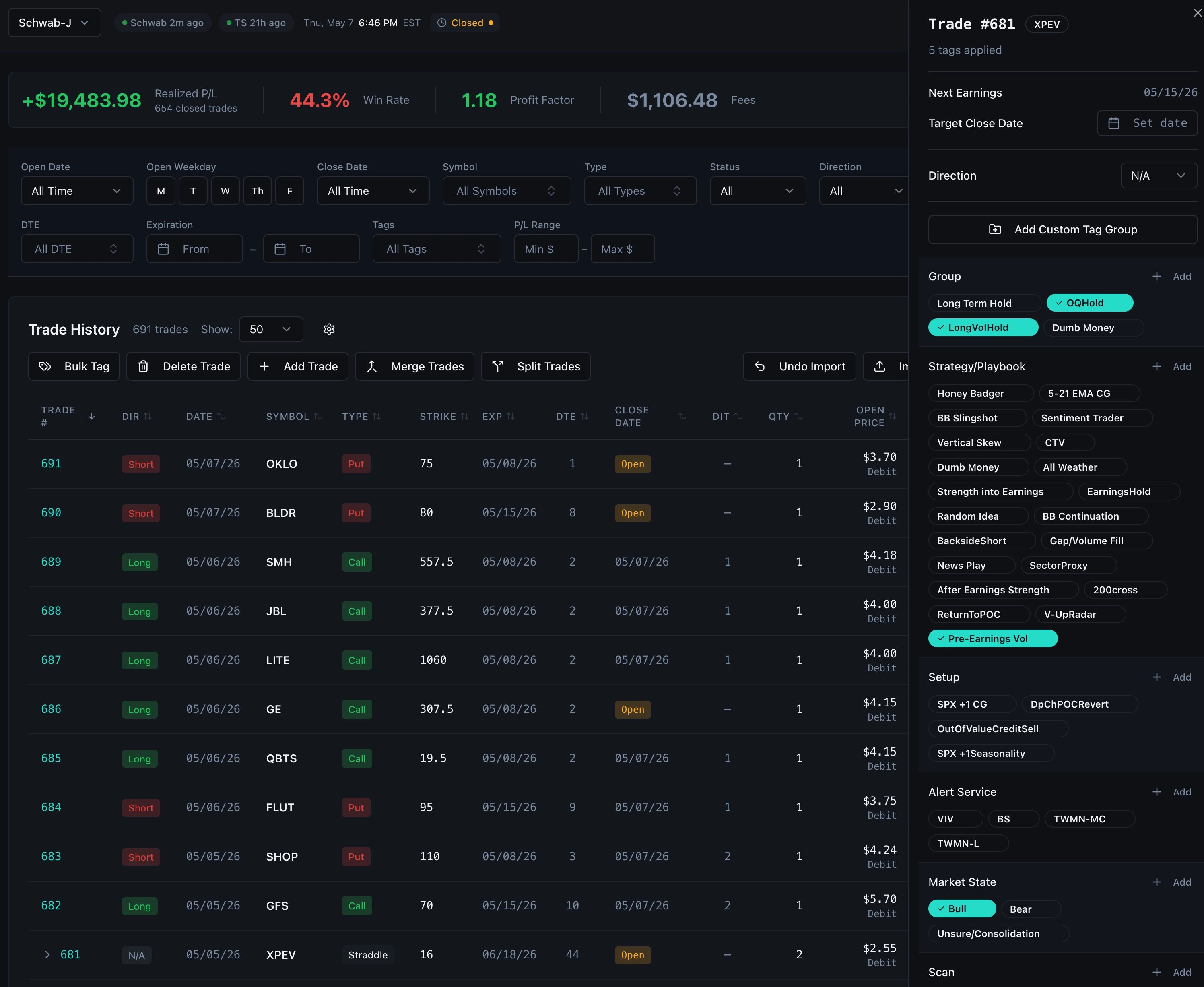
Task: Click Add Custom Tag Group folder icon
Action: click(x=995, y=229)
